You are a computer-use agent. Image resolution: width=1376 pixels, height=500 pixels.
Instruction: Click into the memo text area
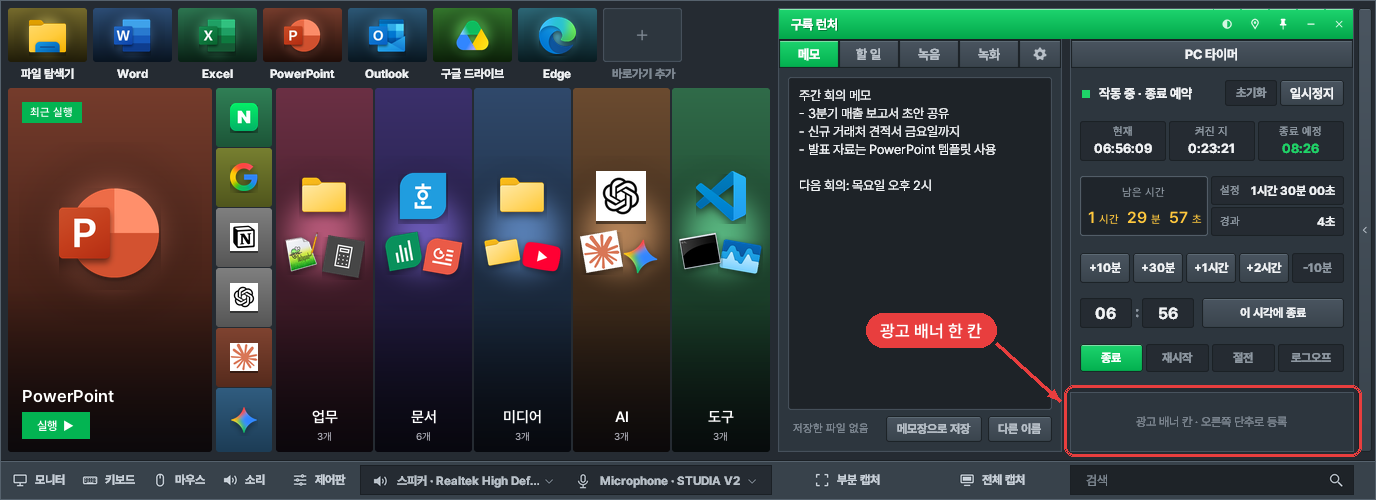919,243
